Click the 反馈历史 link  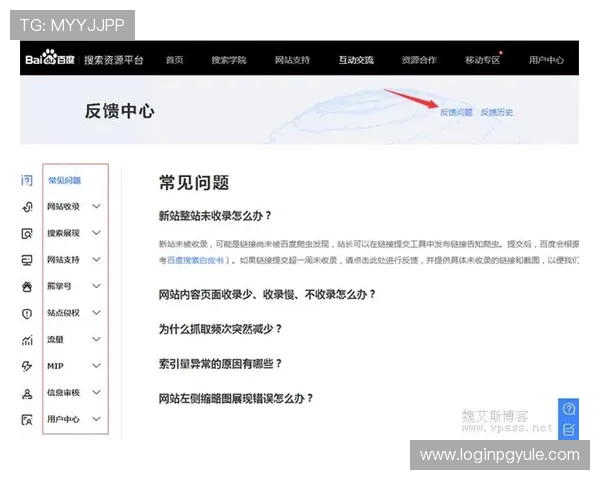pyautogui.click(x=497, y=112)
